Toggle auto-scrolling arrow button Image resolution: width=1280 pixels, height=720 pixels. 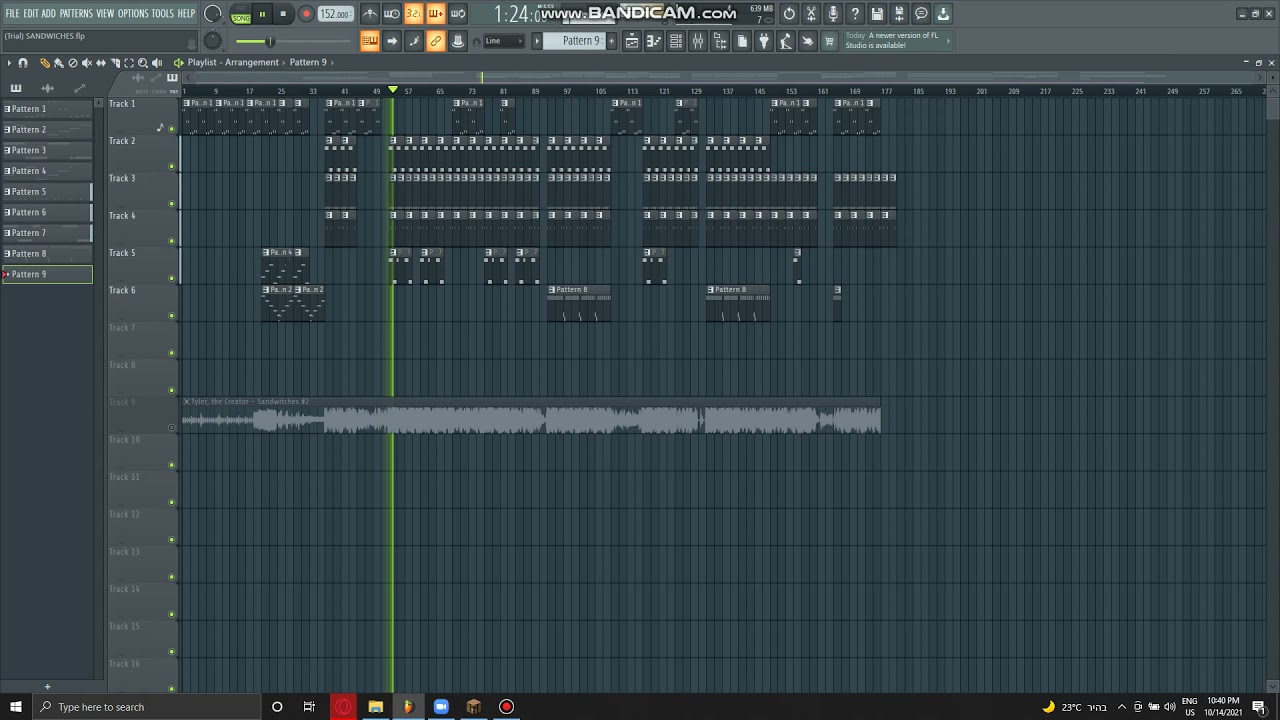392,41
